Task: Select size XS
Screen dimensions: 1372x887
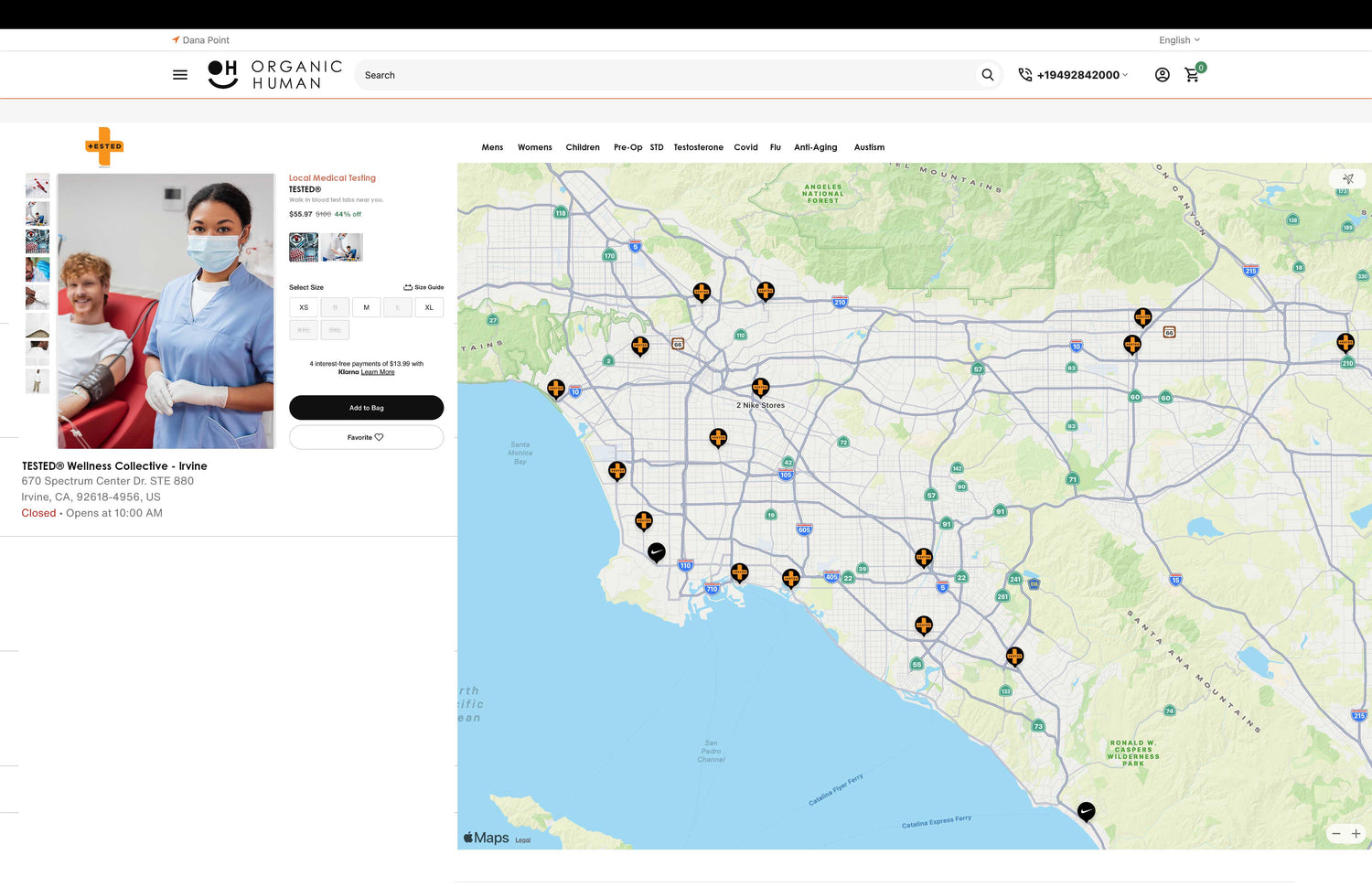Action: coord(304,307)
